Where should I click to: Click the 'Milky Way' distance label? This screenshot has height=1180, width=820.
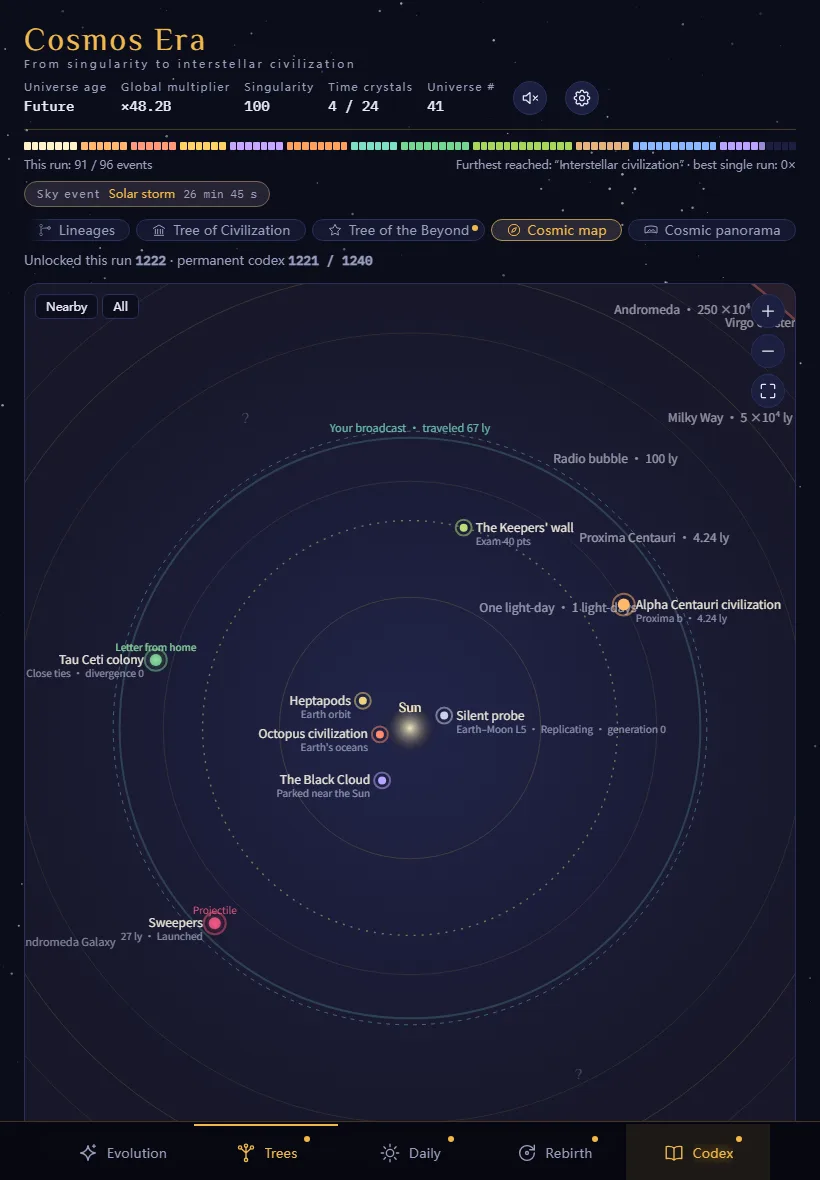[x=730, y=418]
